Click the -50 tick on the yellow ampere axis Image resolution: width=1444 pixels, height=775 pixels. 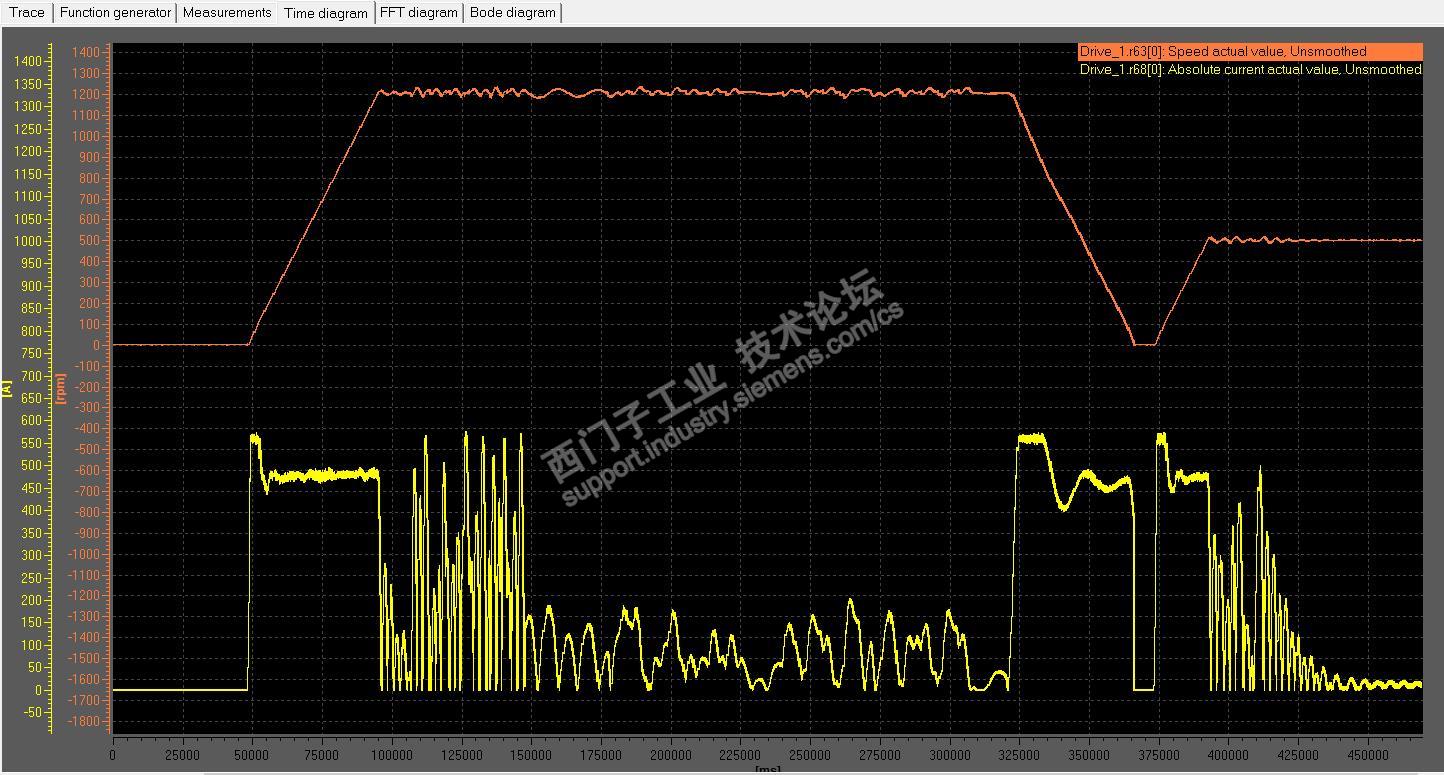pos(32,712)
